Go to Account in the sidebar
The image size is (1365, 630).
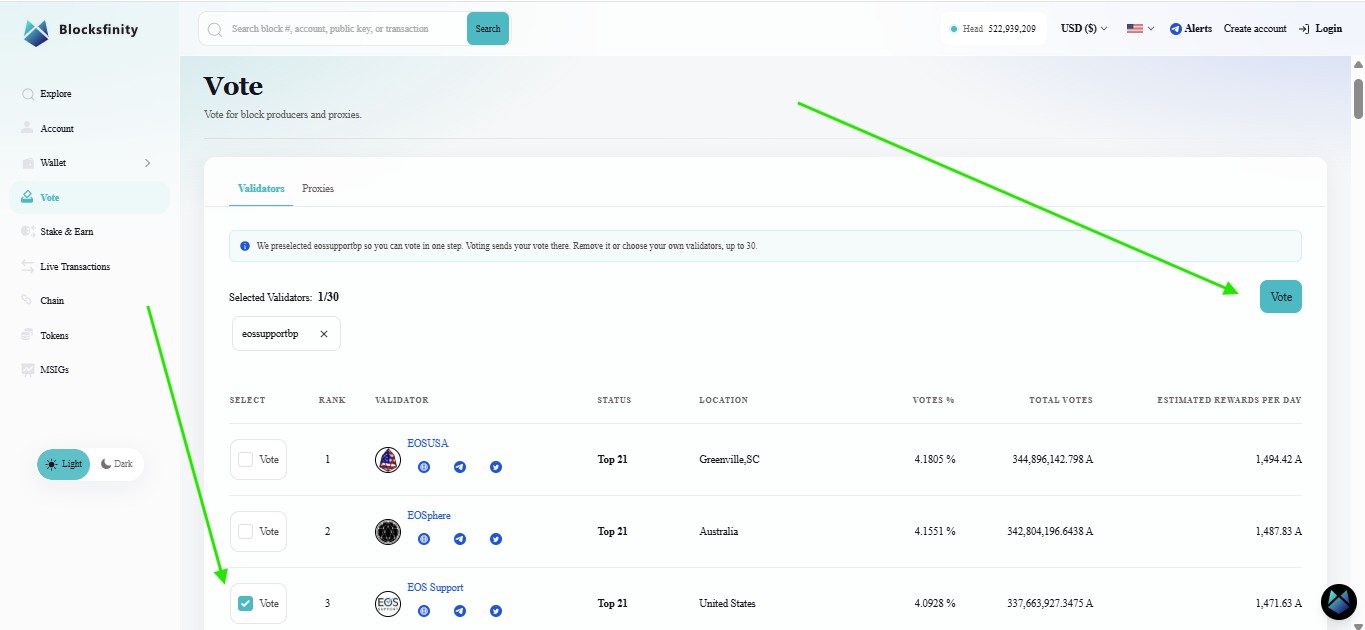57,129
